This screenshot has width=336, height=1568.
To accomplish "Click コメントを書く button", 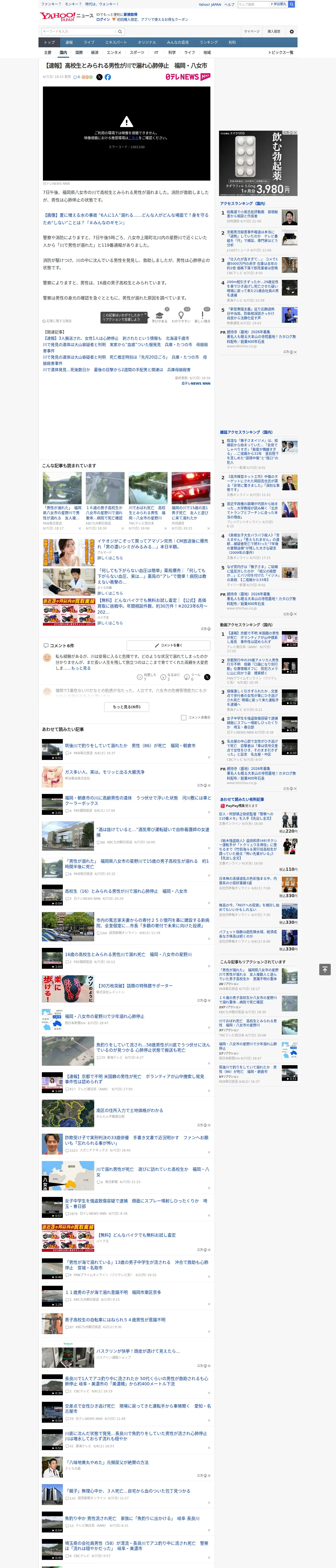I will [169, 645].
